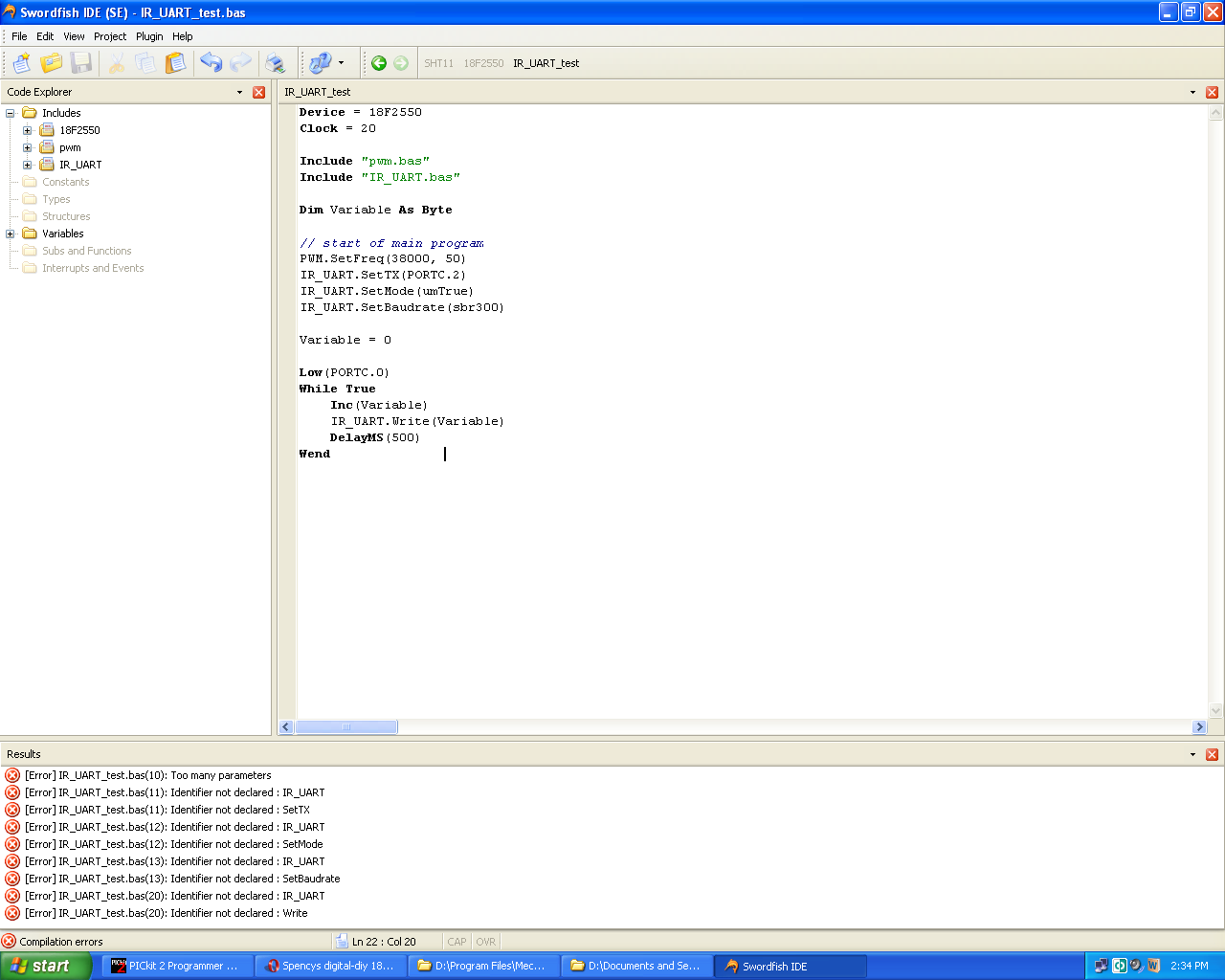Viewport: 1225px width, 980px height.
Task: Click the Open file folder icon
Action: click(52, 63)
